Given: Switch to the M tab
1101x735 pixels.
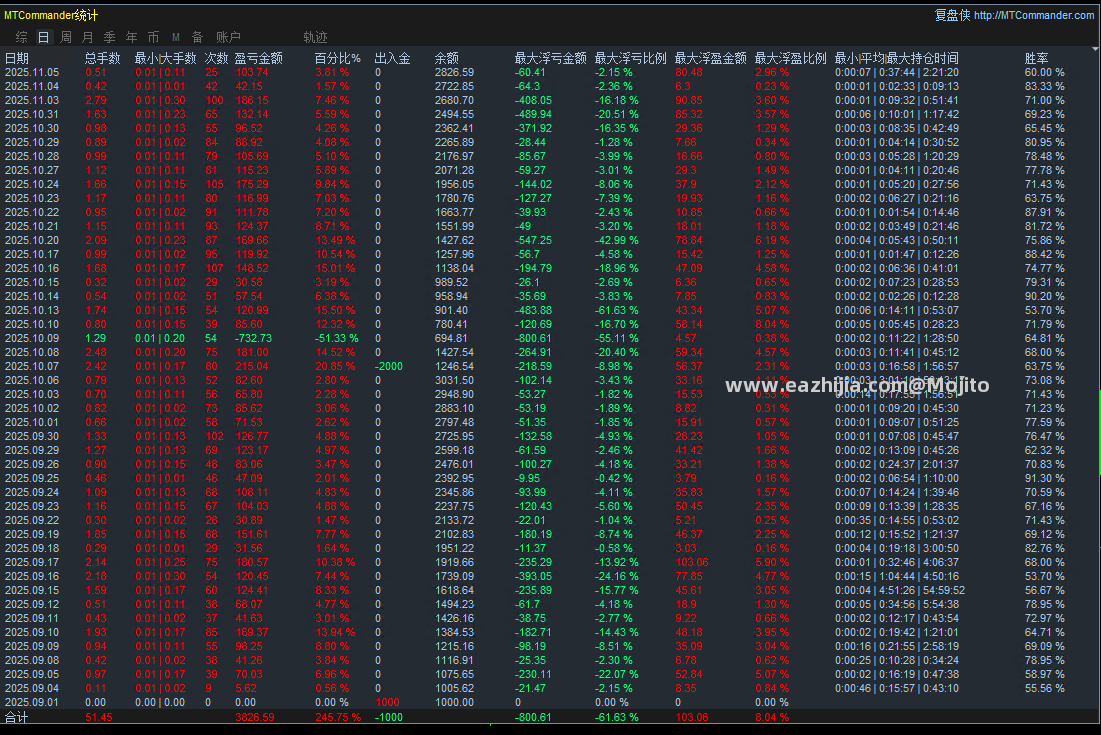Looking at the screenshot, I should [x=176, y=37].
